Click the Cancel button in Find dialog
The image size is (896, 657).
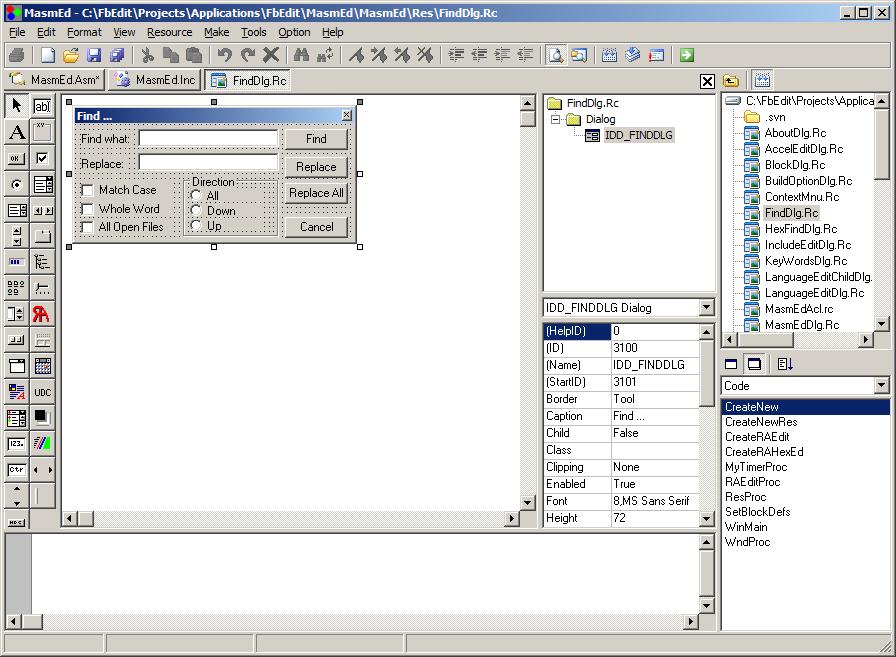coord(316,227)
